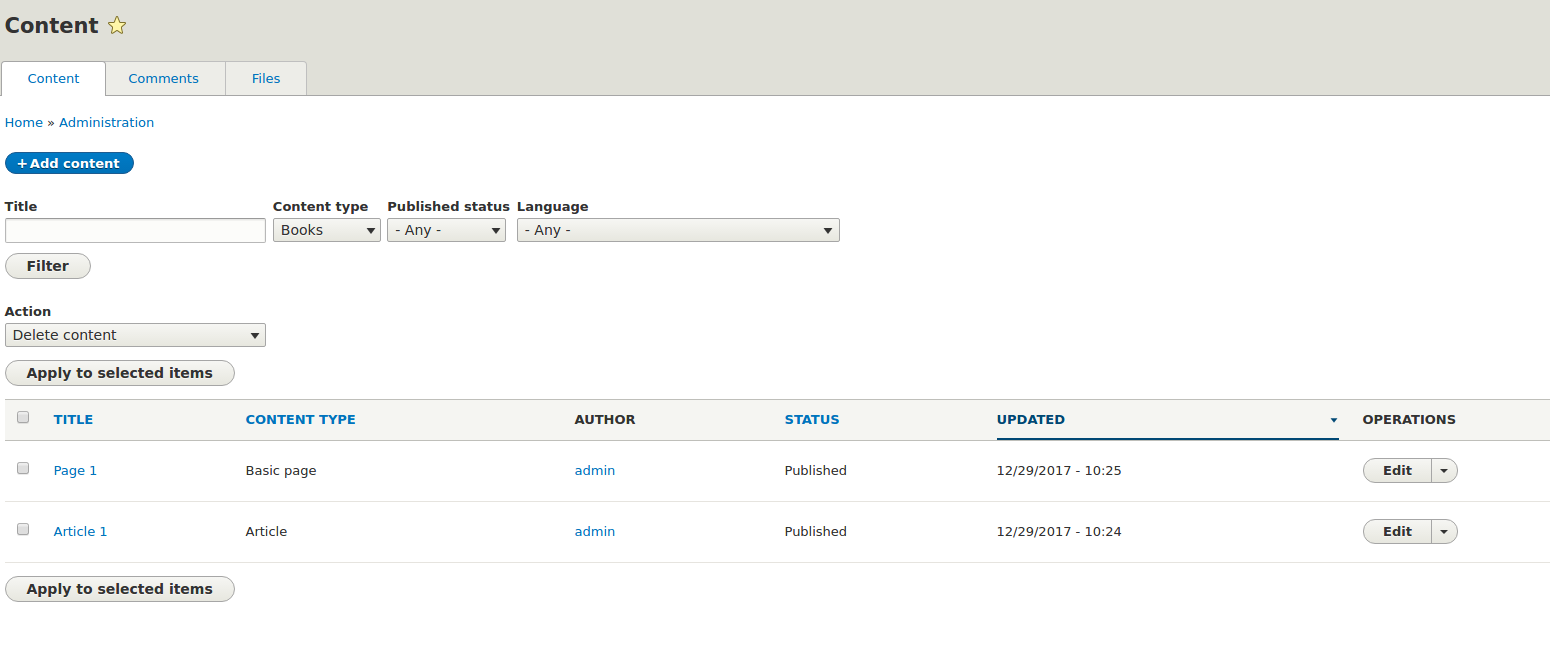Click the favorite star icon beside Content title
This screenshot has width=1550, height=651.
[x=117, y=26]
